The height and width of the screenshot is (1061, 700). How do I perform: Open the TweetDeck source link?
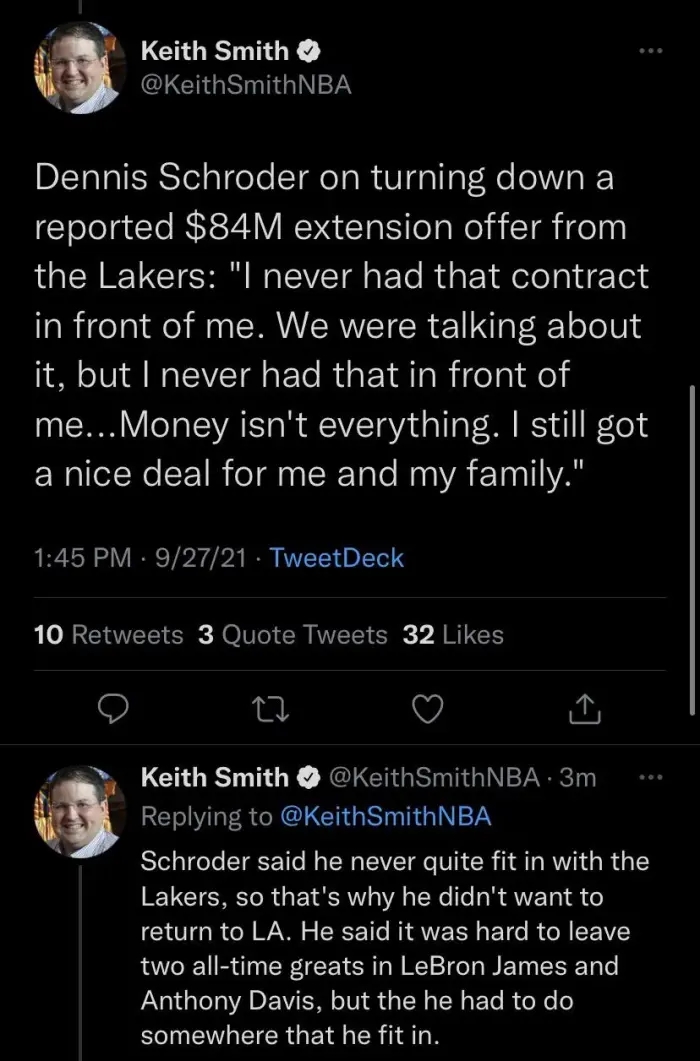(339, 558)
